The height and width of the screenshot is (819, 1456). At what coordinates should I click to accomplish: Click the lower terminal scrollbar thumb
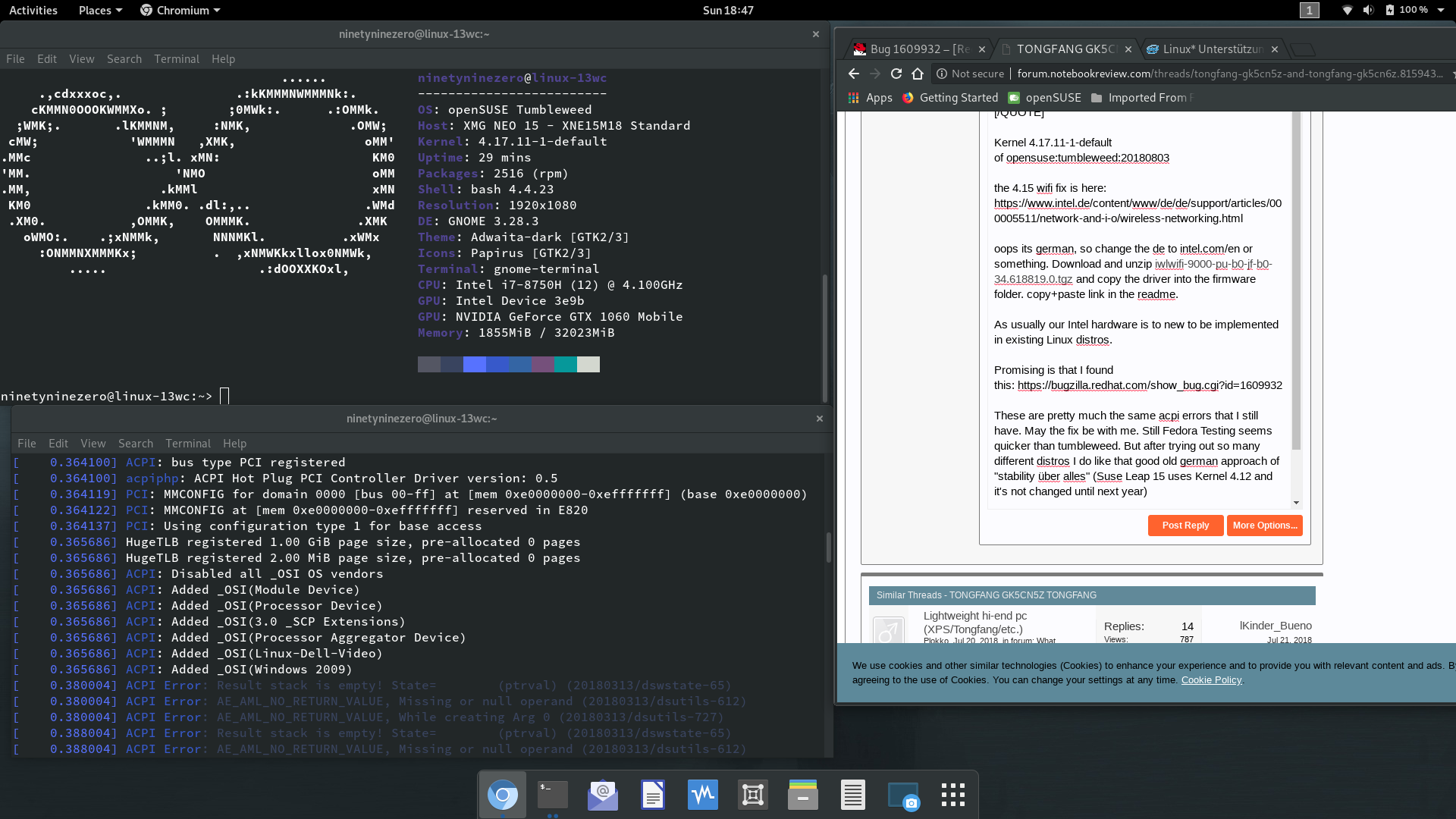tap(828, 547)
